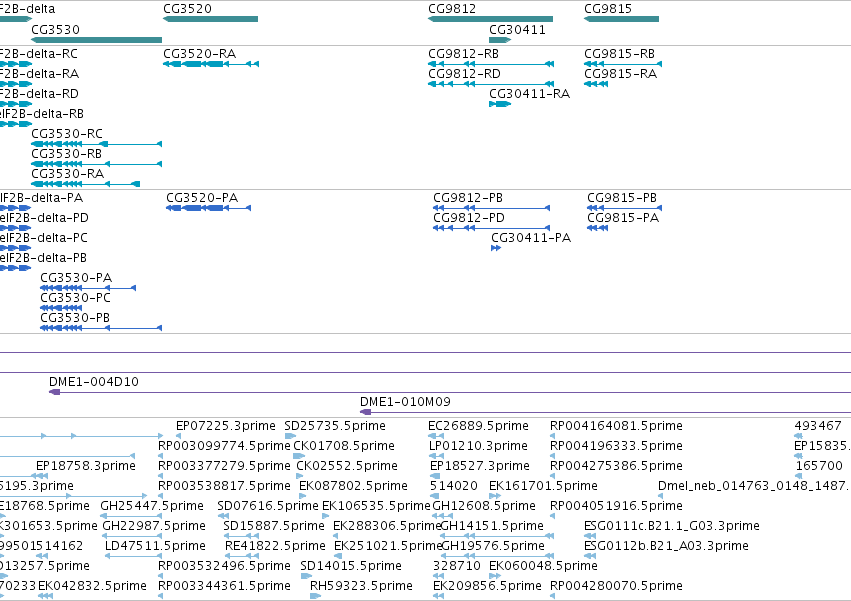Click EST ESG0111c.B21.1_G03.3prime
This screenshot has width=851, height=601.
(672, 526)
